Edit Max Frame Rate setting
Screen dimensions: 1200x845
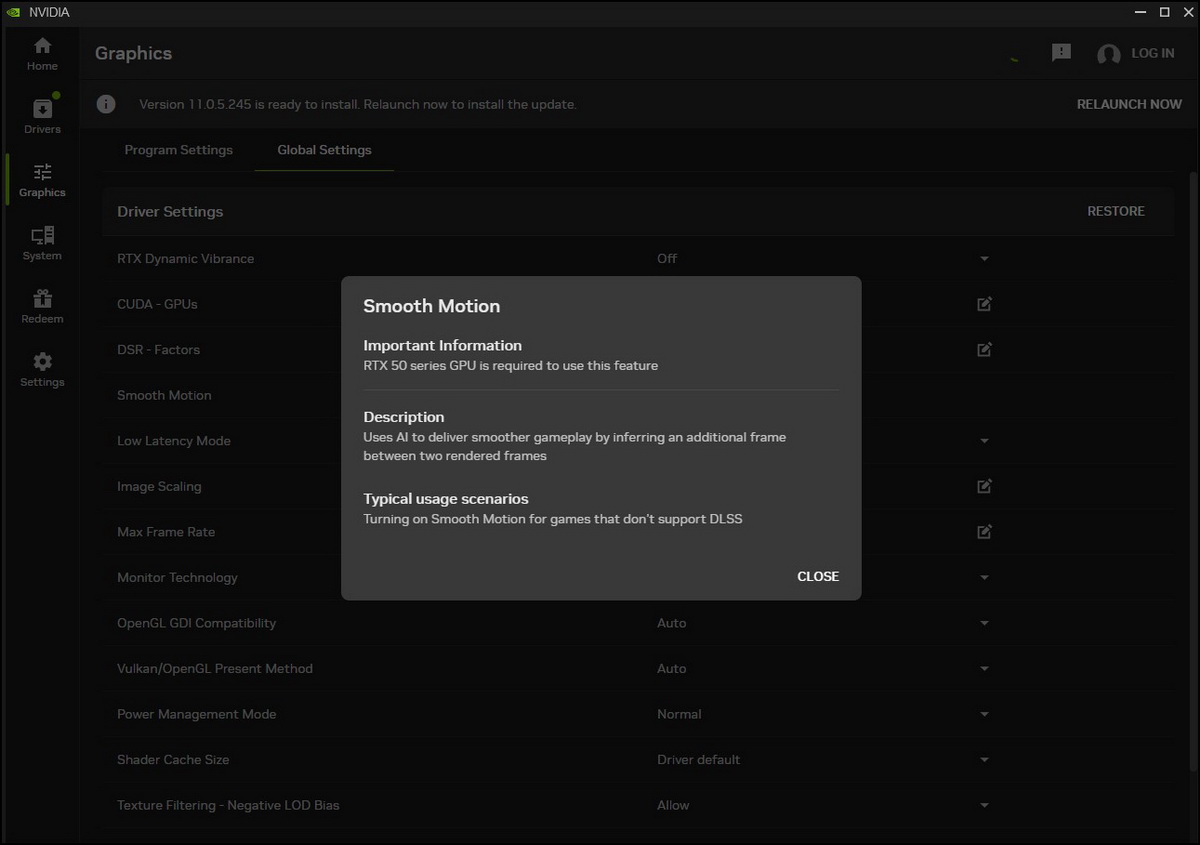[984, 532]
